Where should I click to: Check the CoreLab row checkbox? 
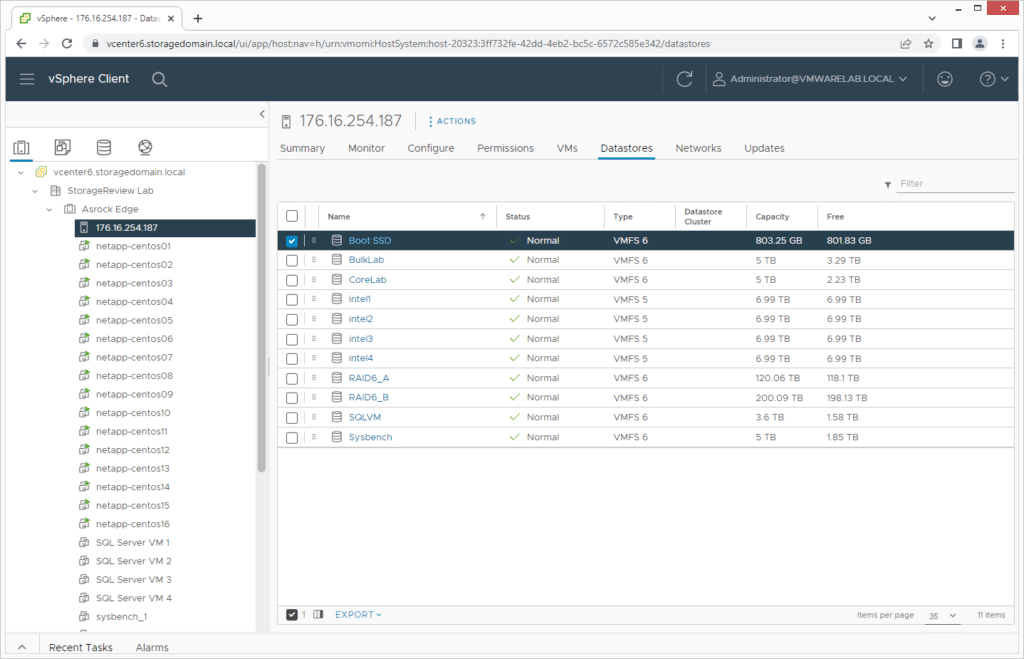292,280
